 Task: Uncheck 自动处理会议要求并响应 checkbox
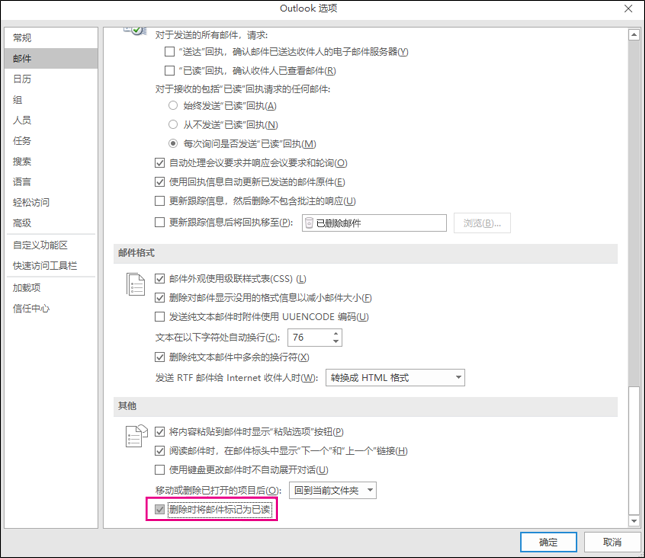pyautogui.click(x=160, y=163)
